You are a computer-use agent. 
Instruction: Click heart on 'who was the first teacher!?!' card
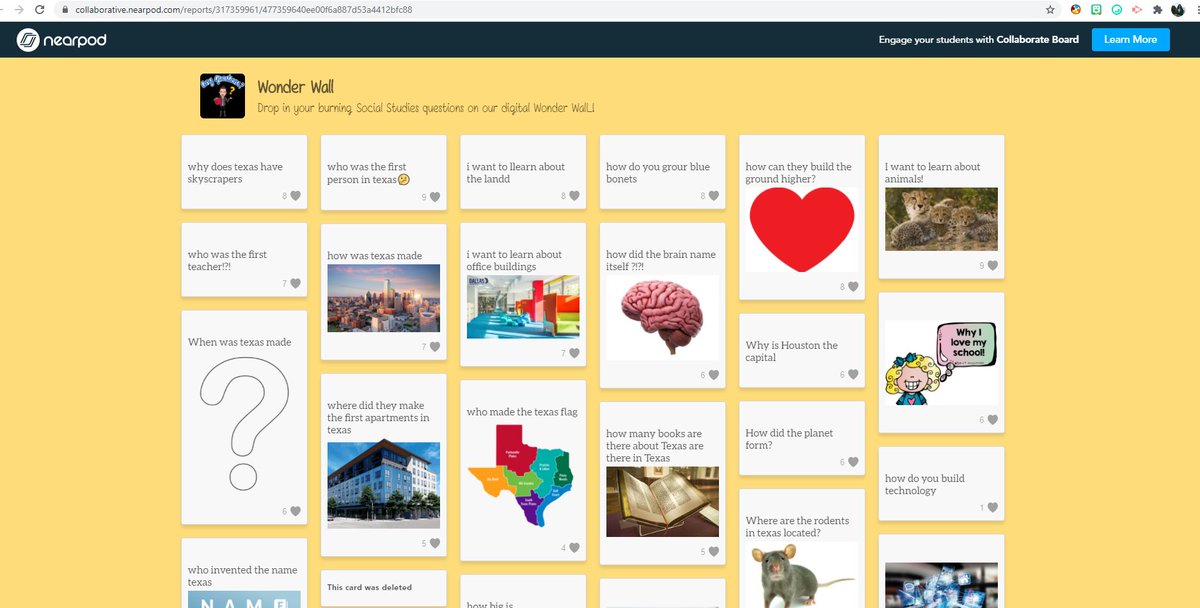tap(295, 284)
